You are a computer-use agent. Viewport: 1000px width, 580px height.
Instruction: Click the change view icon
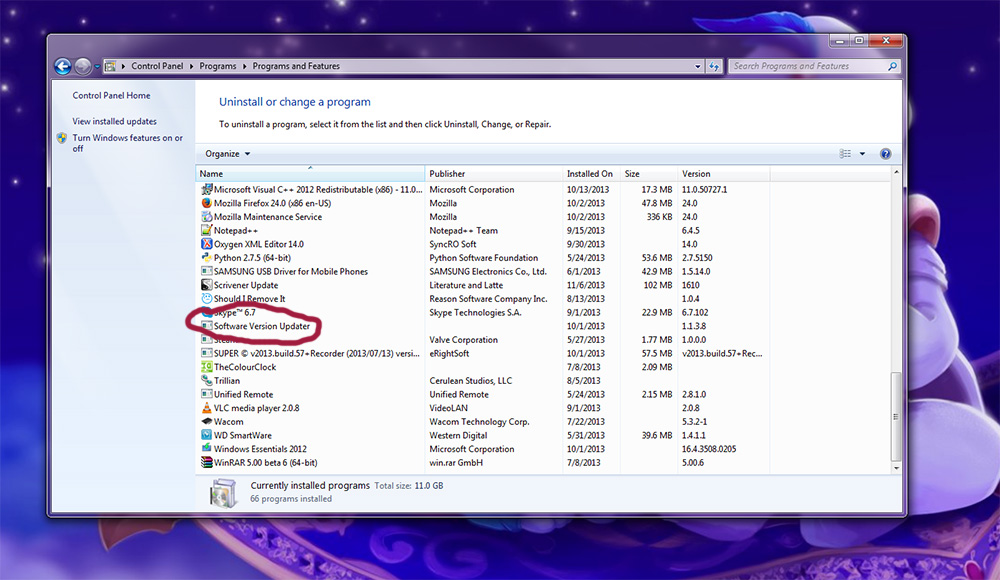(845, 154)
